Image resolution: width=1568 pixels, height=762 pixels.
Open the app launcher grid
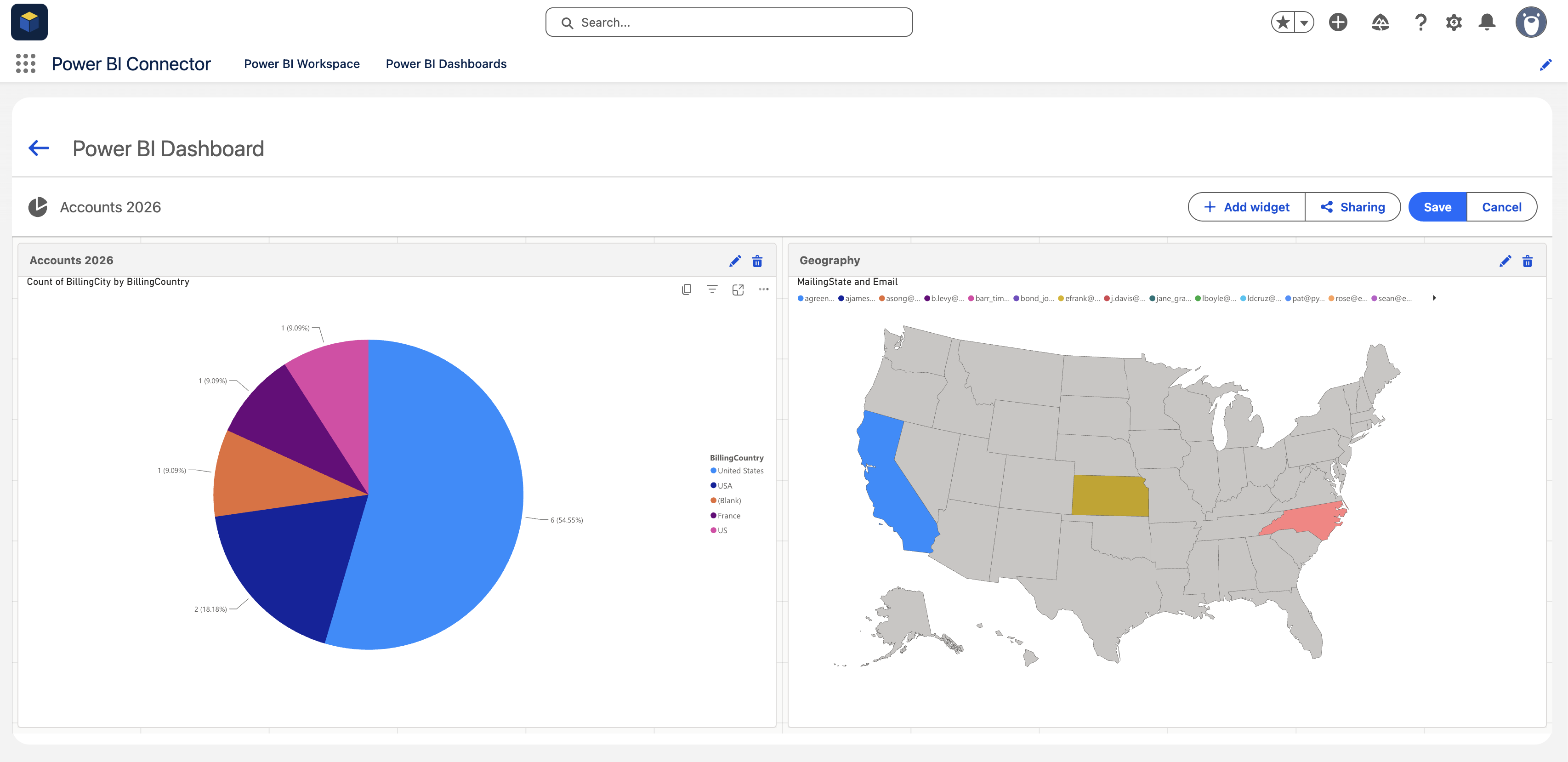pyautogui.click(x=26, y=63)
